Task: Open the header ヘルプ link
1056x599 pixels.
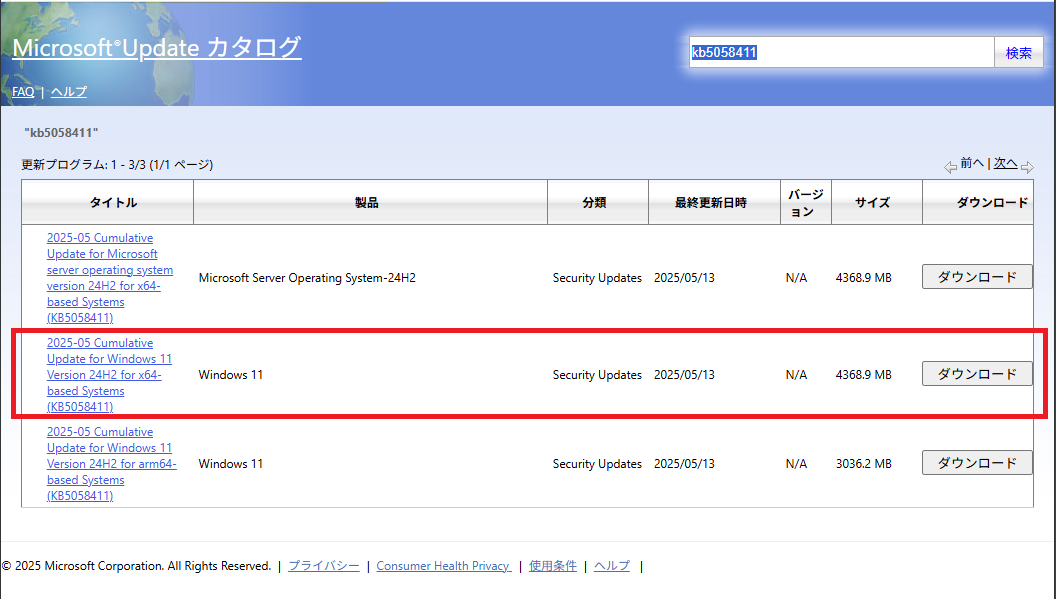Action: pos(67,91)
